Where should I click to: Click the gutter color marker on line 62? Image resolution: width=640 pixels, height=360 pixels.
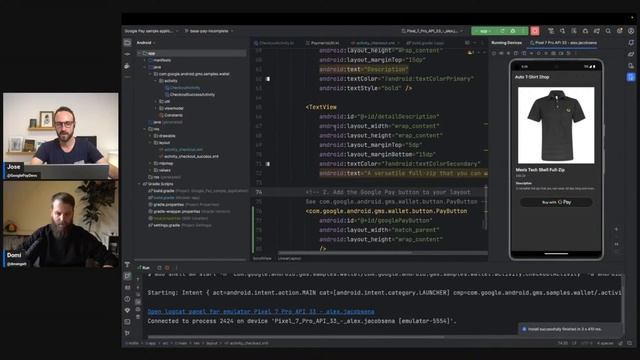pyautogui.click(x=268, y=79)
